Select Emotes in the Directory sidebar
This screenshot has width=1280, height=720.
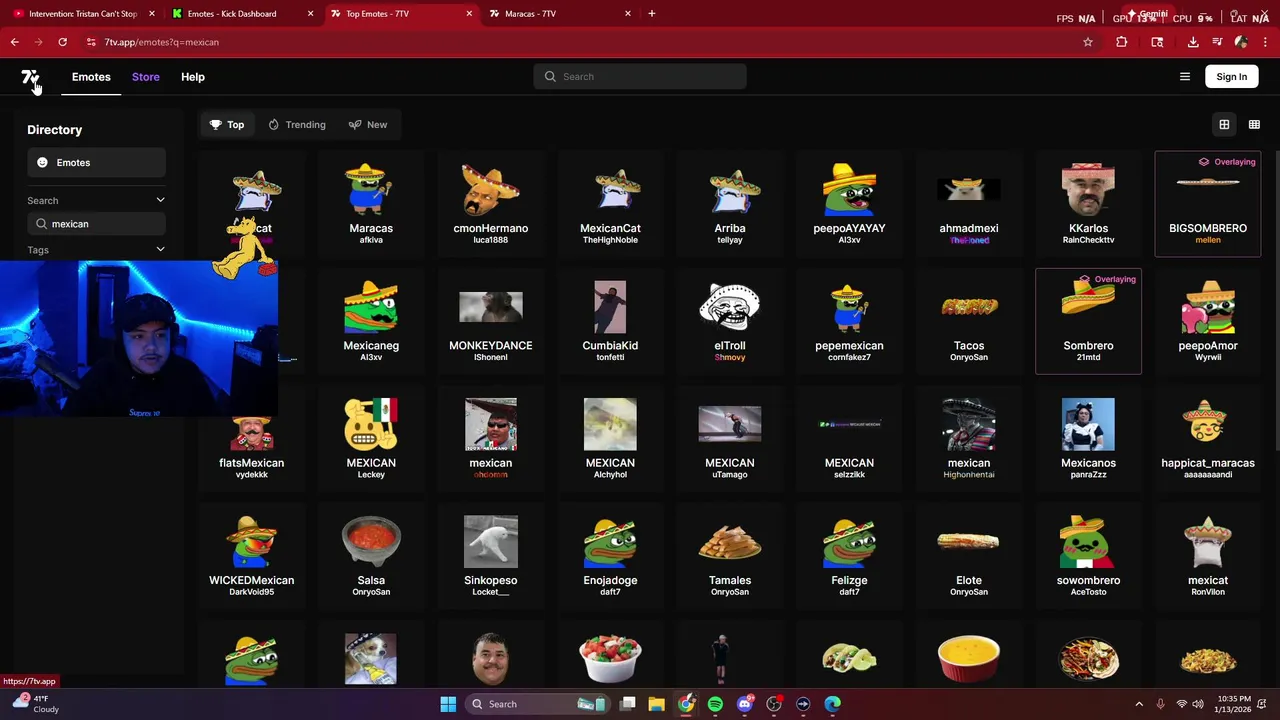[x=96, y=163]
